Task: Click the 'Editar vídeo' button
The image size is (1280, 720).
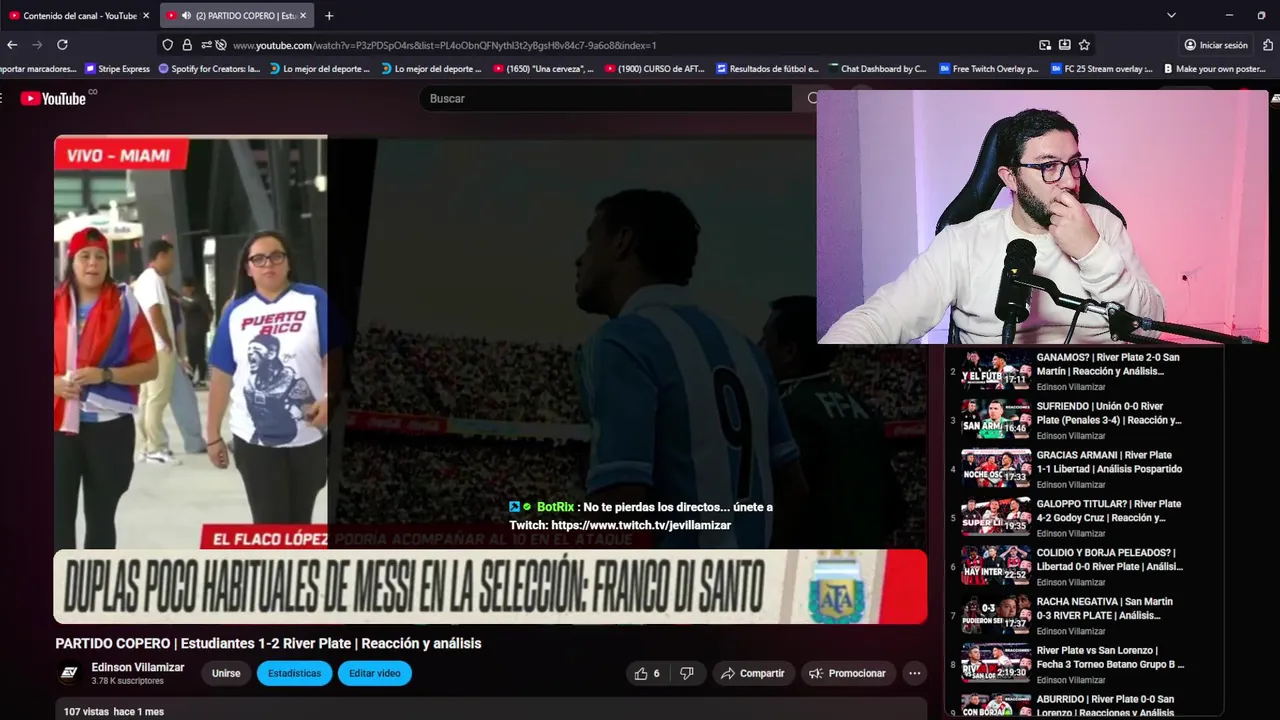Action: (375, 673)
